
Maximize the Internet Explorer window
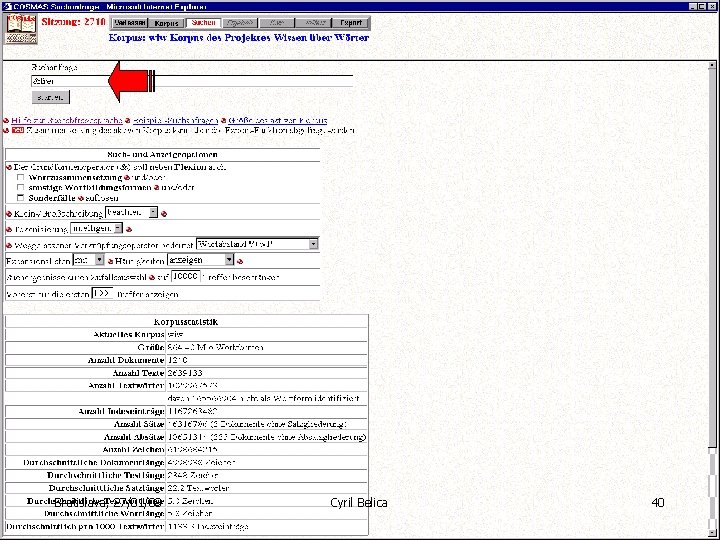(702, 6)
